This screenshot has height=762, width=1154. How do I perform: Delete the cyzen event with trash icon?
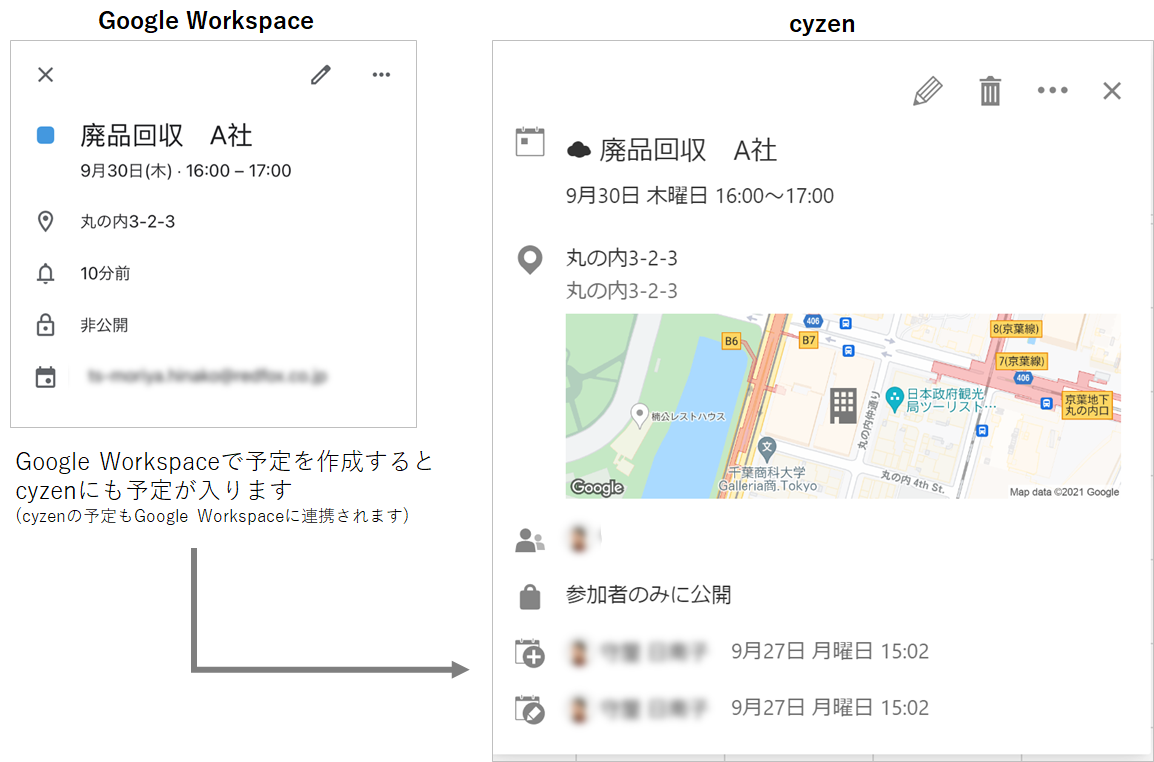(990, 91)
